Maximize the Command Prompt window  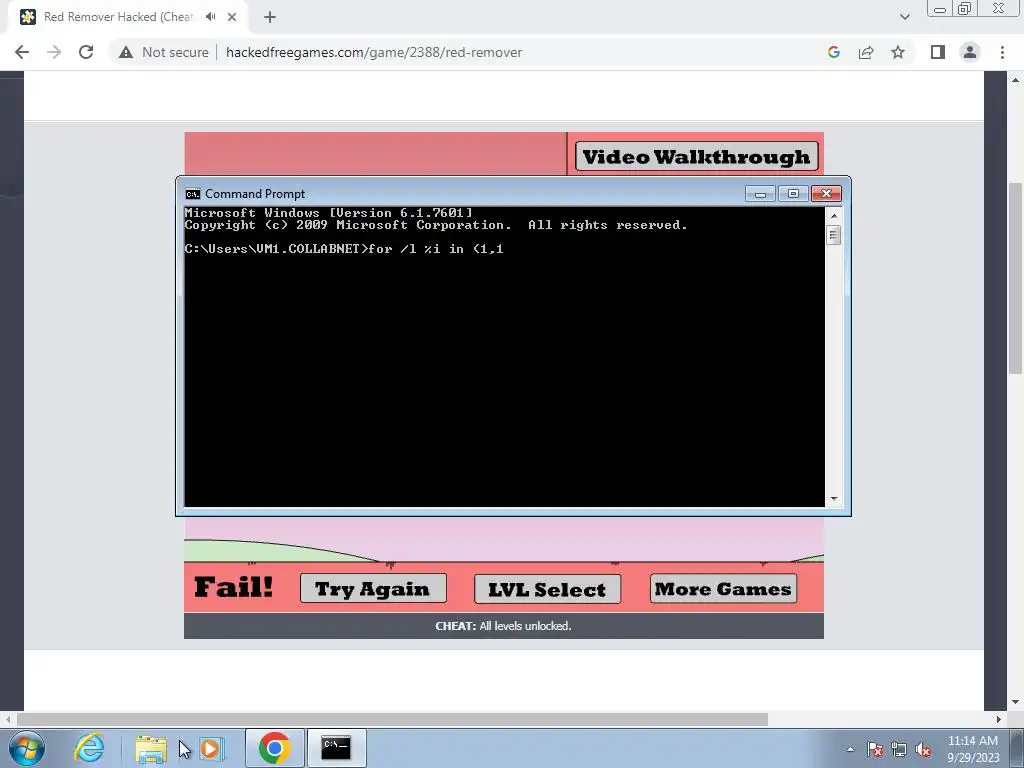point(793,194)
